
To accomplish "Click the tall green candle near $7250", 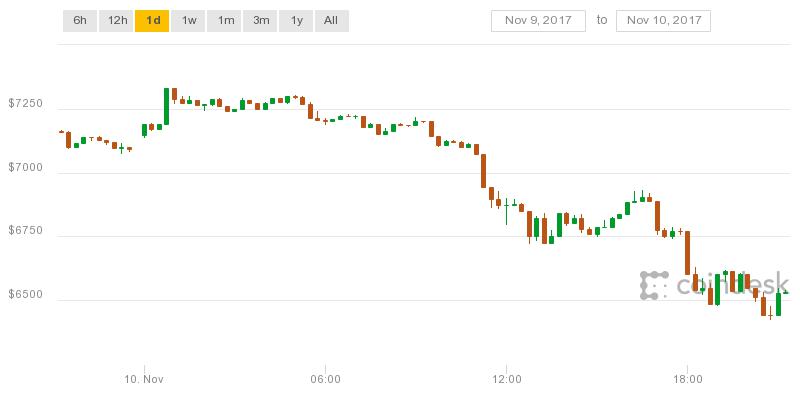I will pyautogui.click(x=166, y=106).
